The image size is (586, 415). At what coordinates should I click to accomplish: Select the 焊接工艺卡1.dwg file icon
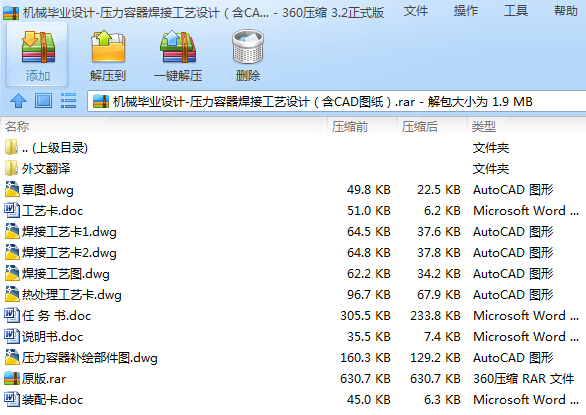point(12,231)
